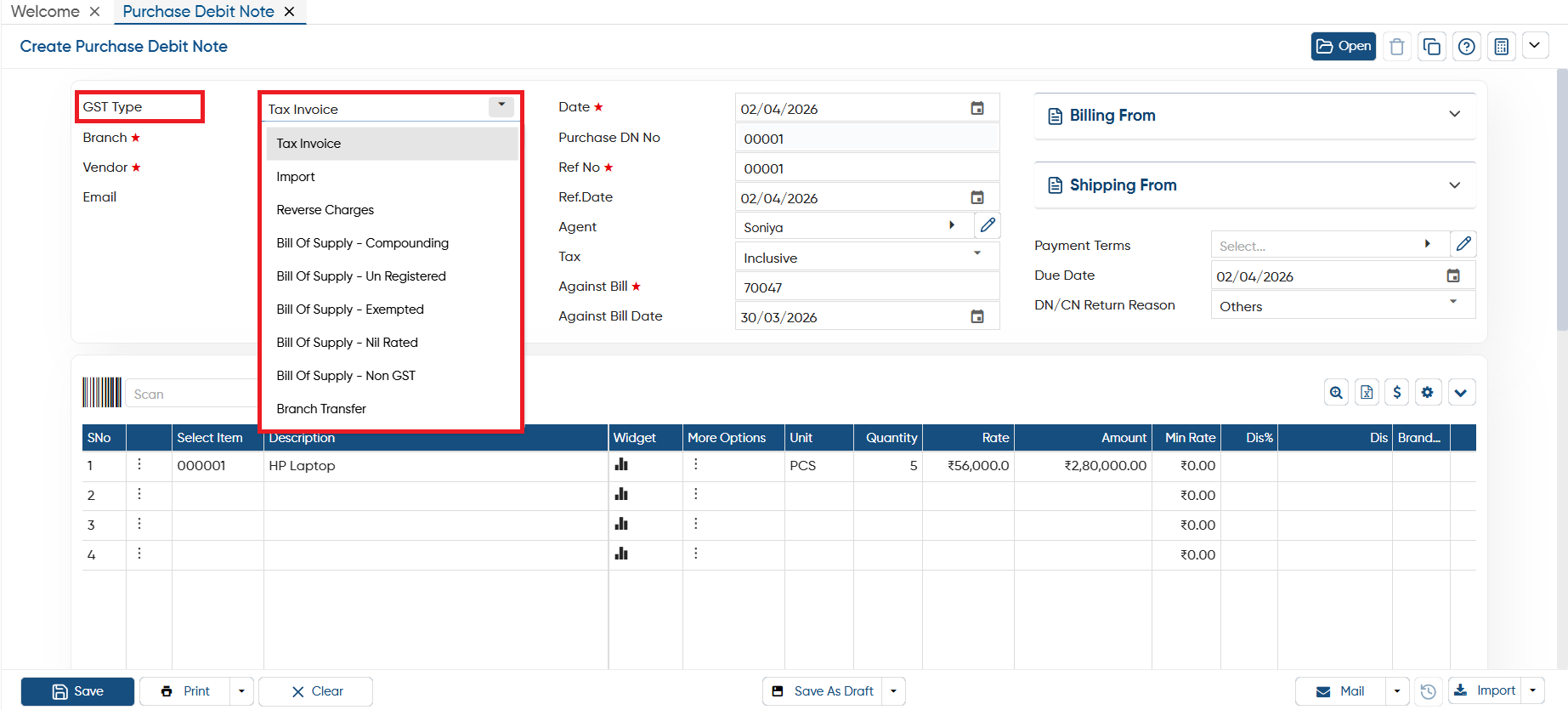Image resolution: width=1568 pixels, height=710 pixels.
Task: Open the help question mark icon
Action: (1467, 46)
